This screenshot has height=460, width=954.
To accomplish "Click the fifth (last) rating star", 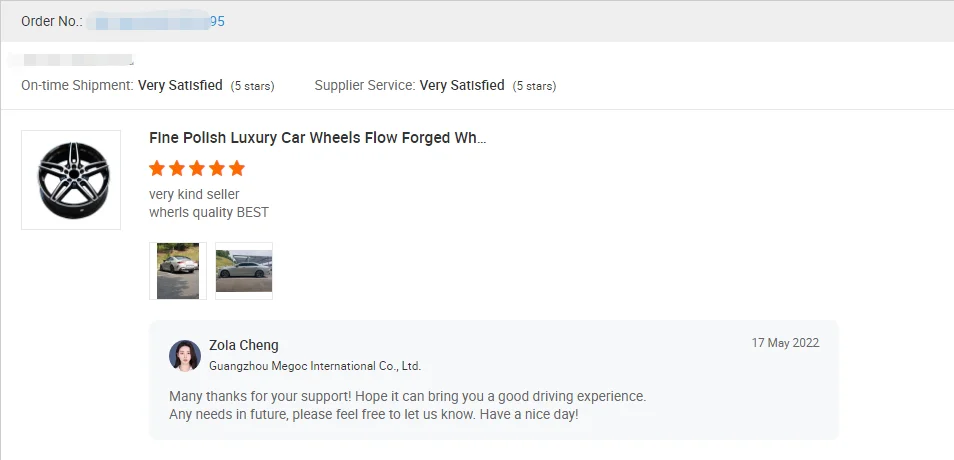I will (x=236, y=168).
